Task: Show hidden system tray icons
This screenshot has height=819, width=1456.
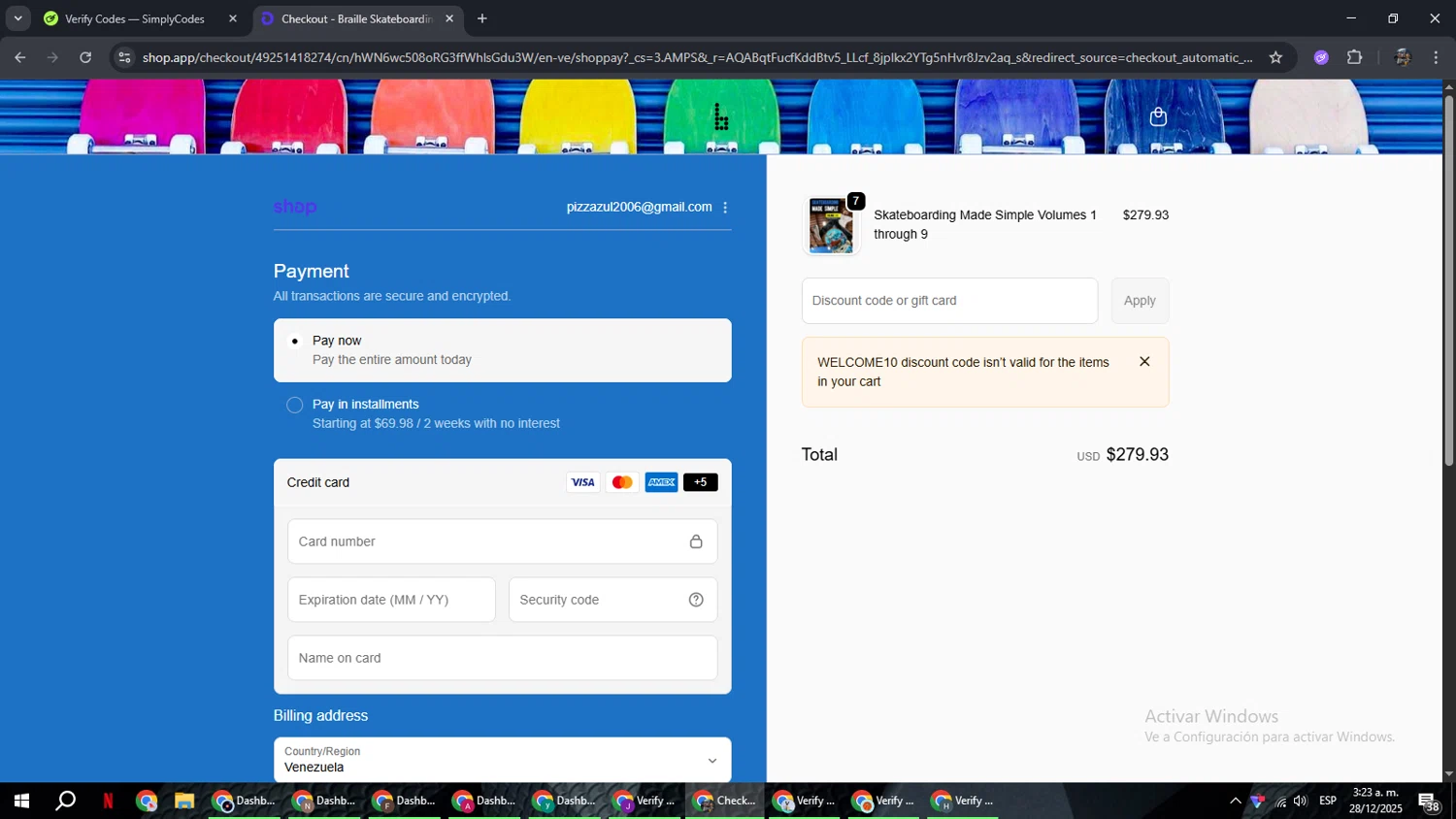Action: (1235, 801)
